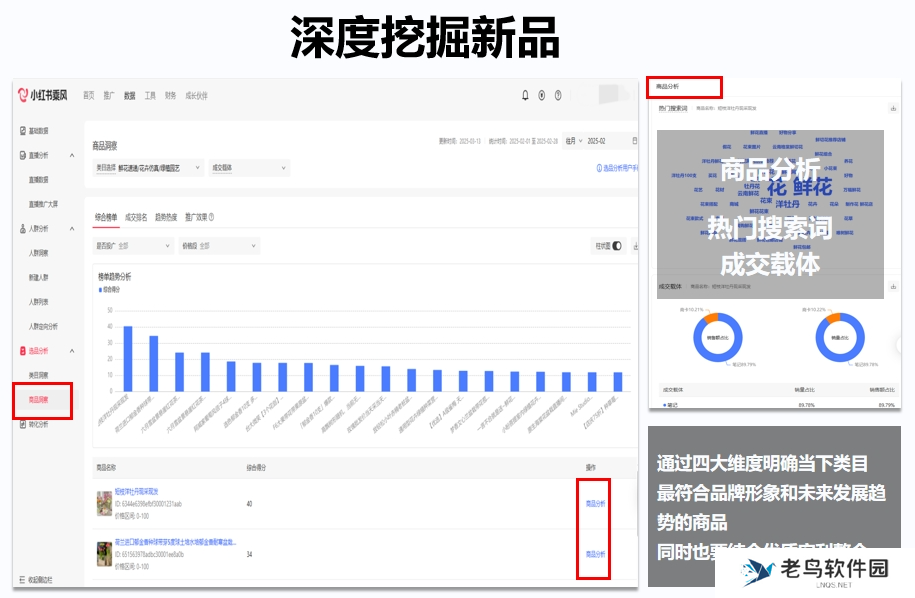915x598 pixels.
Task: Open 人群列表 in sidebar
Action: point(39,302)
